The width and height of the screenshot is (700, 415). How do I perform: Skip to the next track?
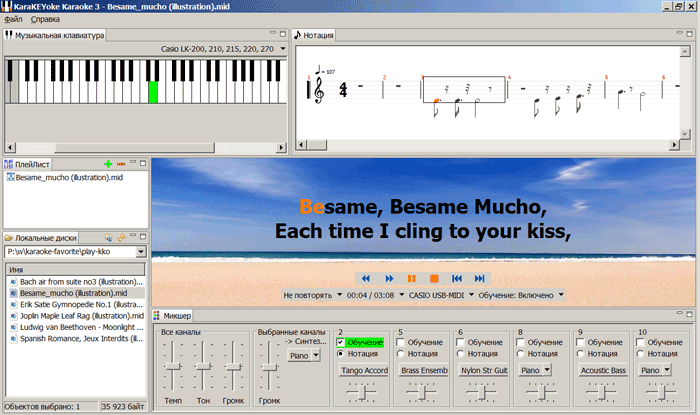pyautogui.click(x=480, y=278)
